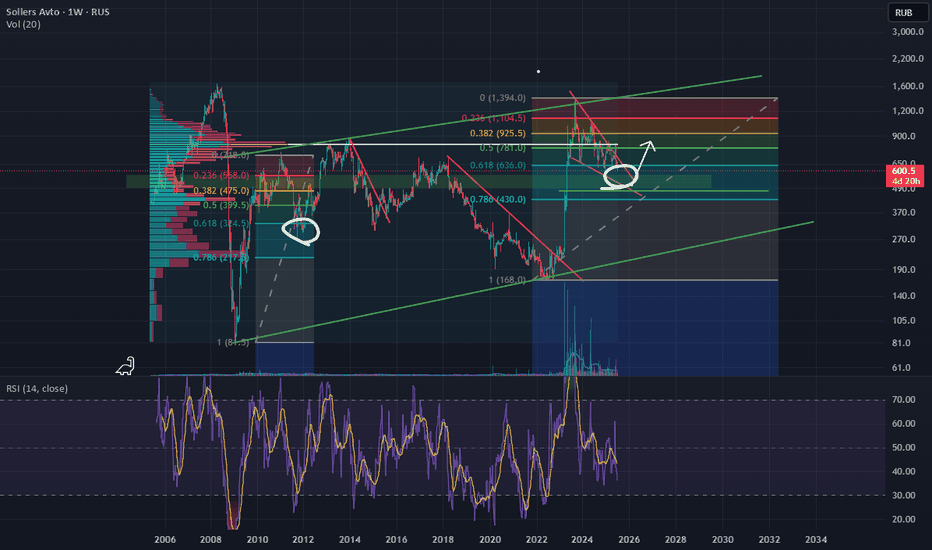Click the 1 (168.0) Fibonacci level label

(507, 279)
